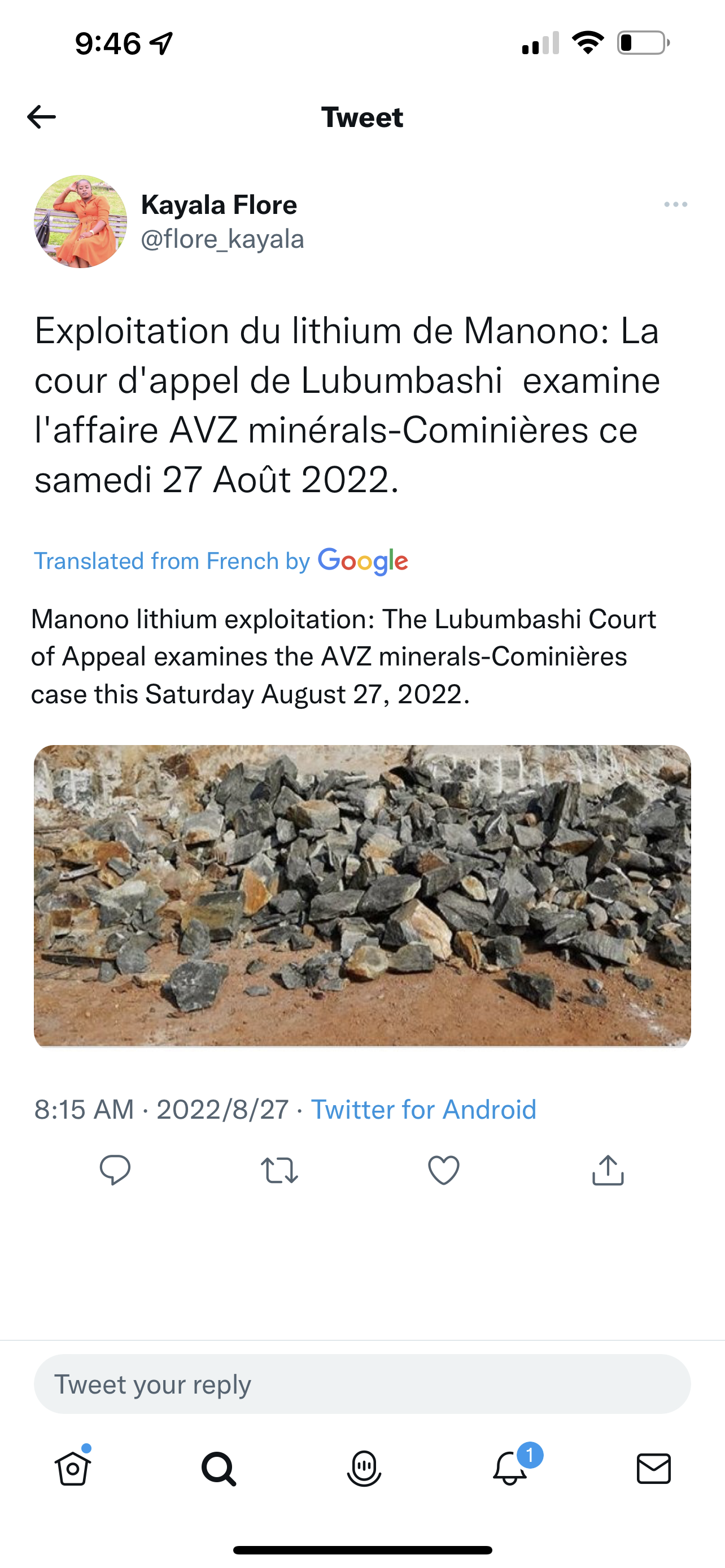This screenshot has height=1568, width=725.
Task: Tap the battery status icon
Action: pos(643,43)
